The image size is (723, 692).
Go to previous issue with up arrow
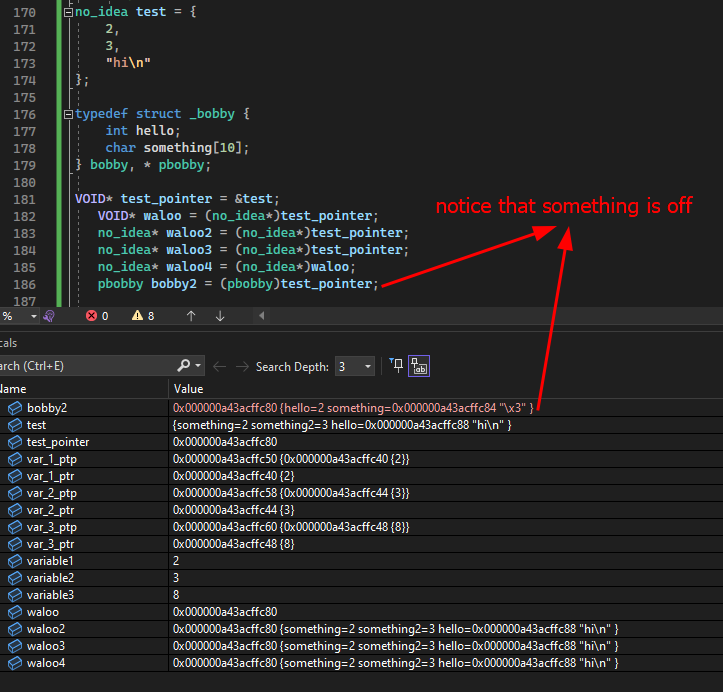click(x=191, y=316)
